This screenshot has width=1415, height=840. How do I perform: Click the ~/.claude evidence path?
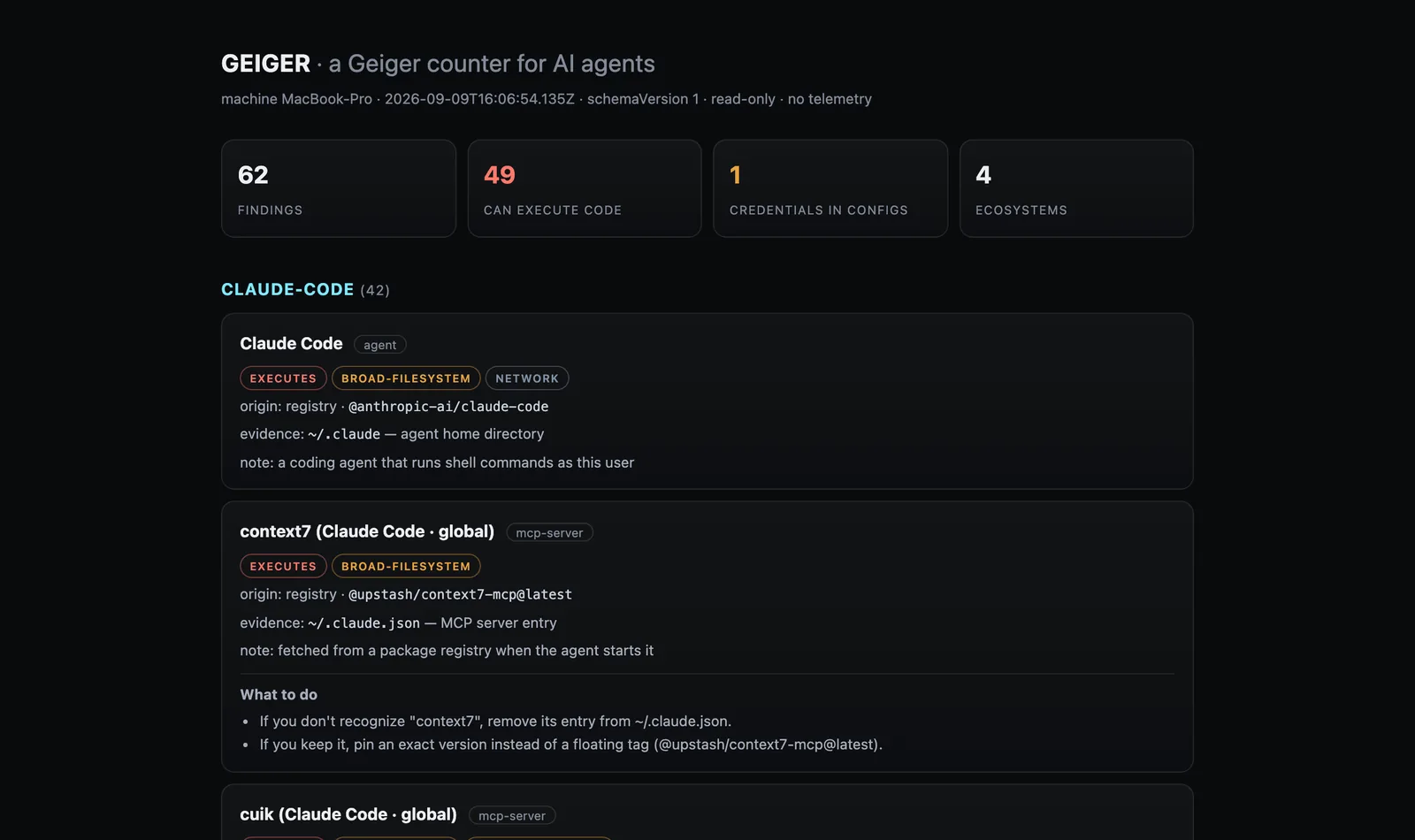pos(344,434)
